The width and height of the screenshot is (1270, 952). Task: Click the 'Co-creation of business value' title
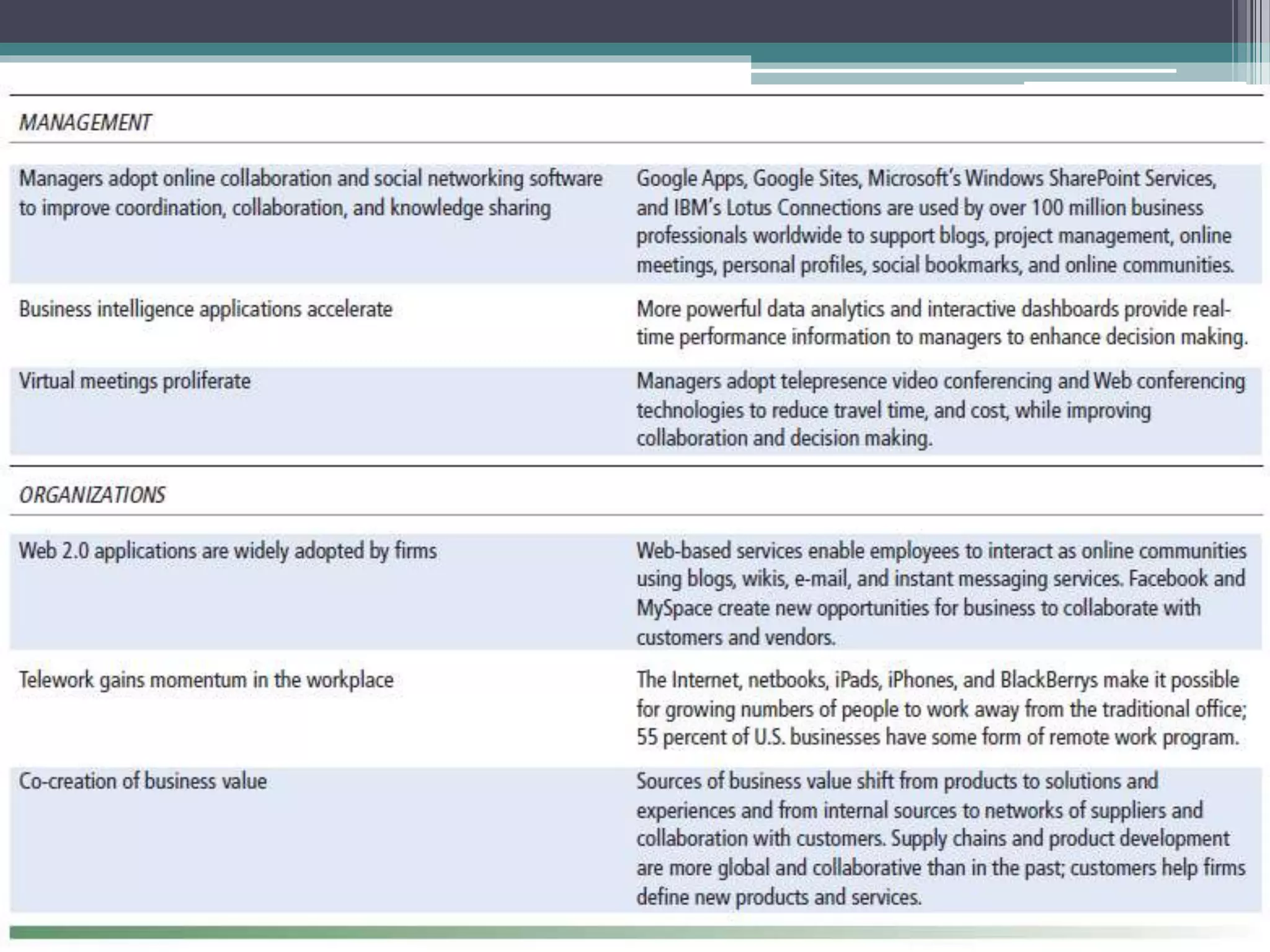[x=143, y=781]
